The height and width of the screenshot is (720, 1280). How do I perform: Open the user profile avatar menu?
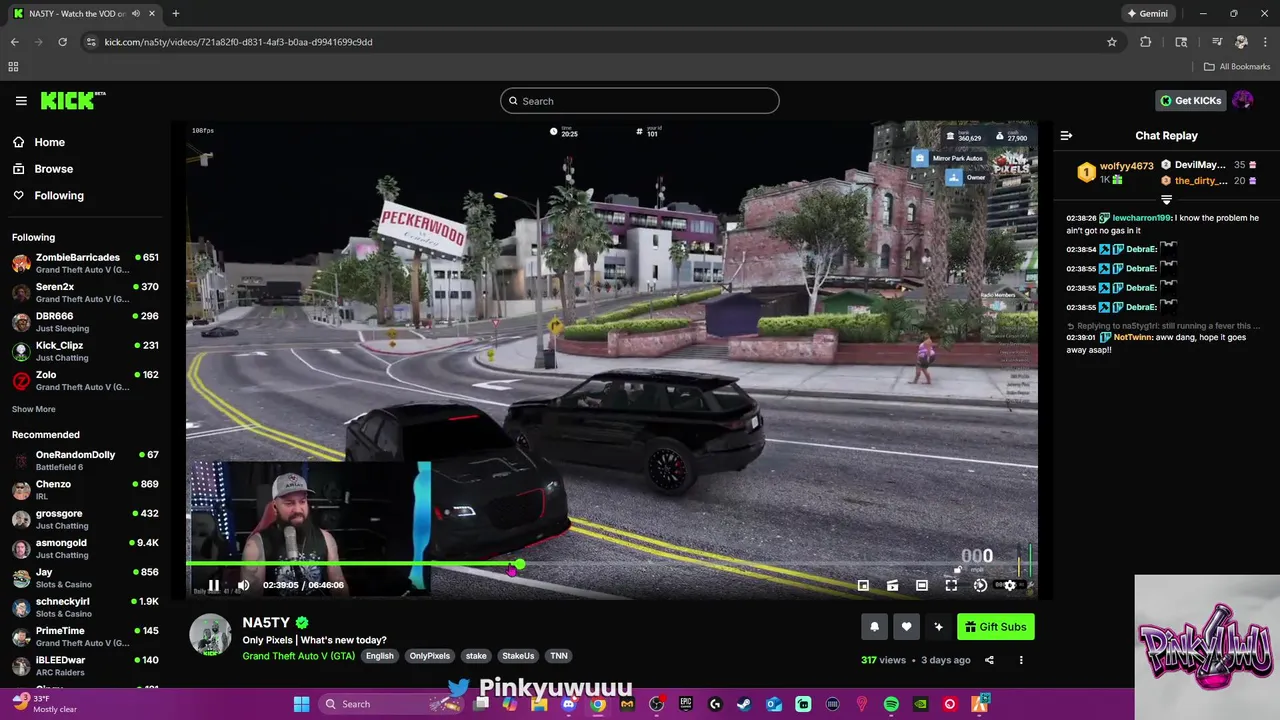[x=1243, y=100]
